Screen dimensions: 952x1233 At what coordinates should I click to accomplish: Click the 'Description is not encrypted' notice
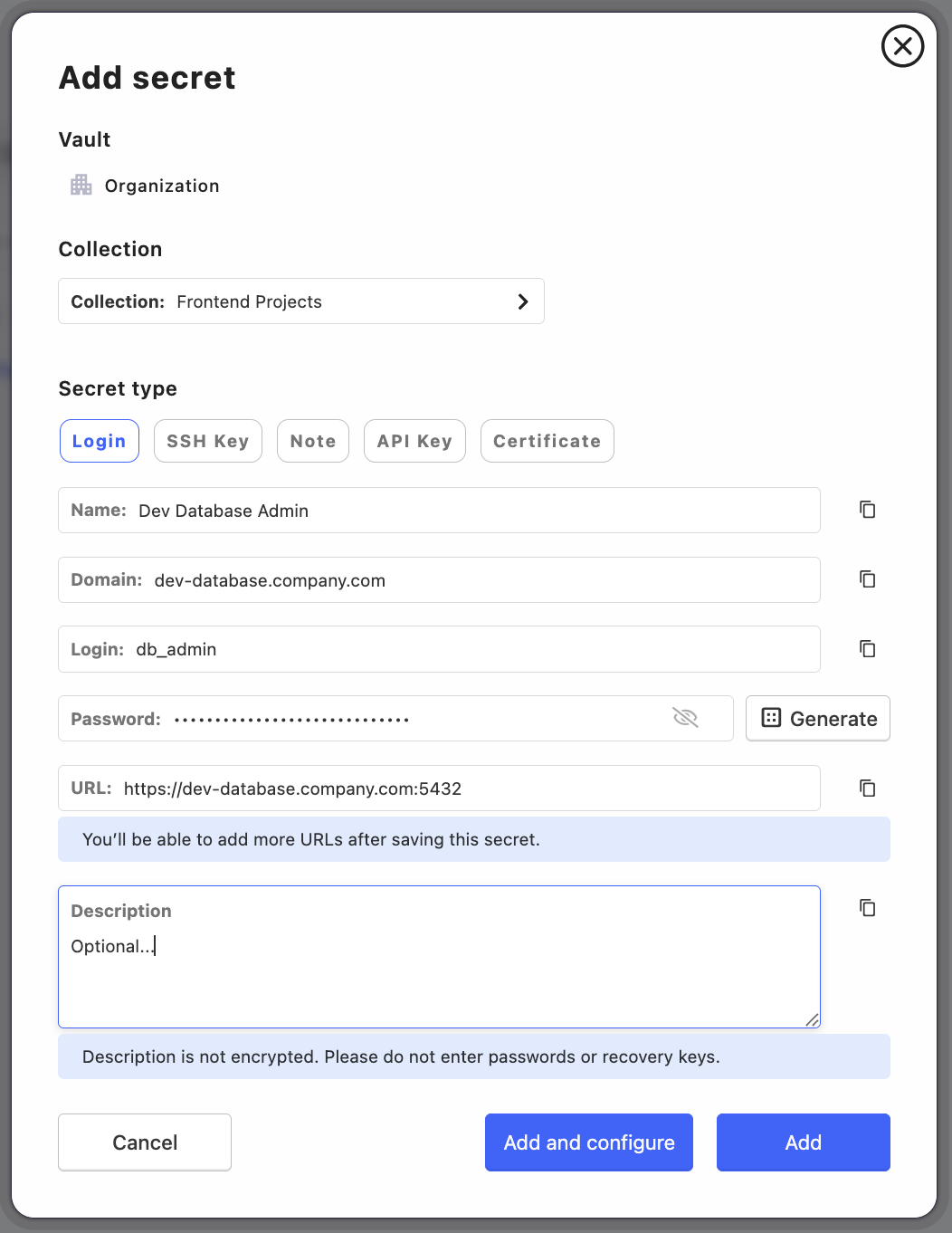(x=474, y=1056)
